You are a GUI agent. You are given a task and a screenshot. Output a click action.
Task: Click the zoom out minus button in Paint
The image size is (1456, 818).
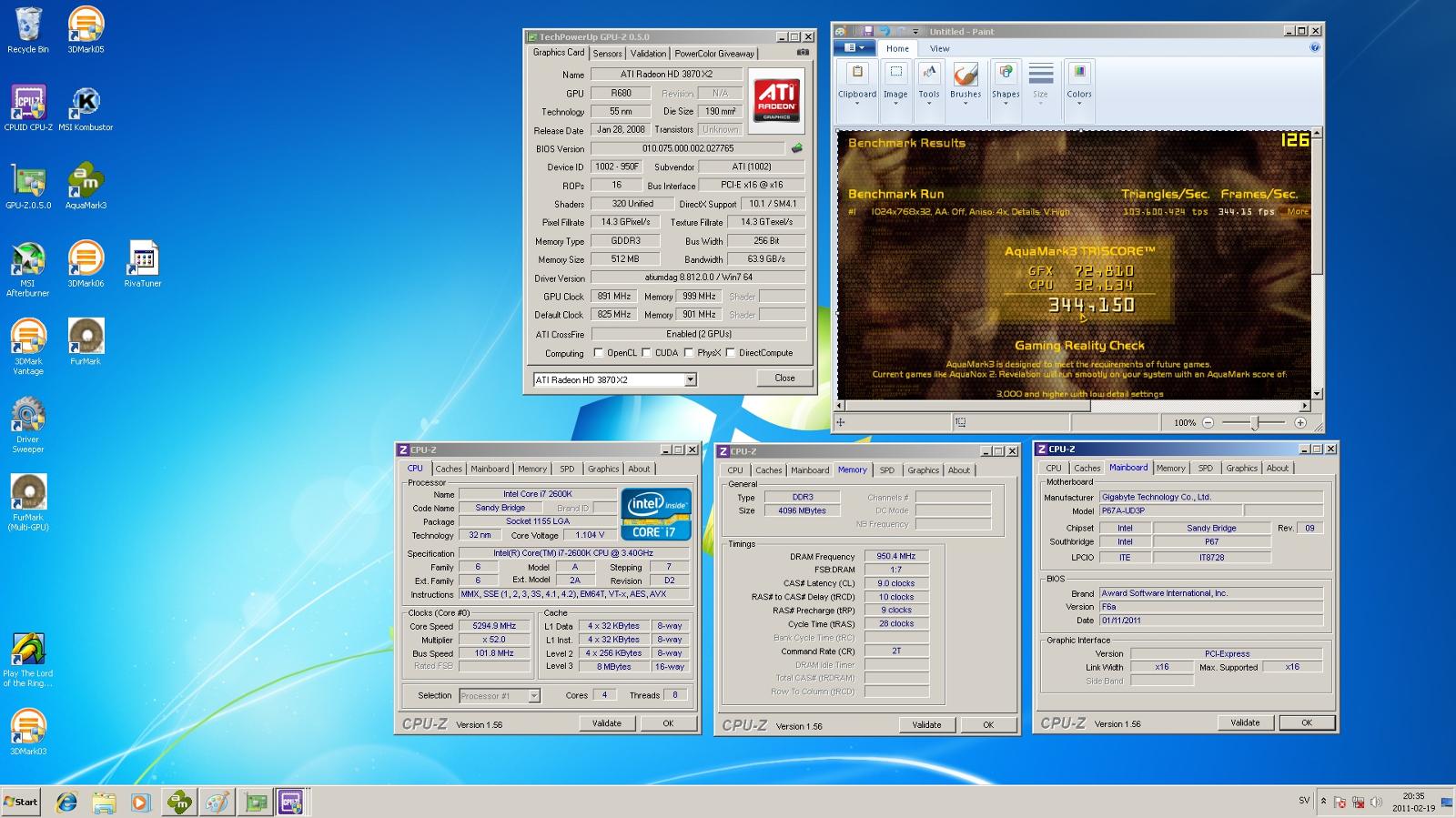click(x=1208, y=422)
